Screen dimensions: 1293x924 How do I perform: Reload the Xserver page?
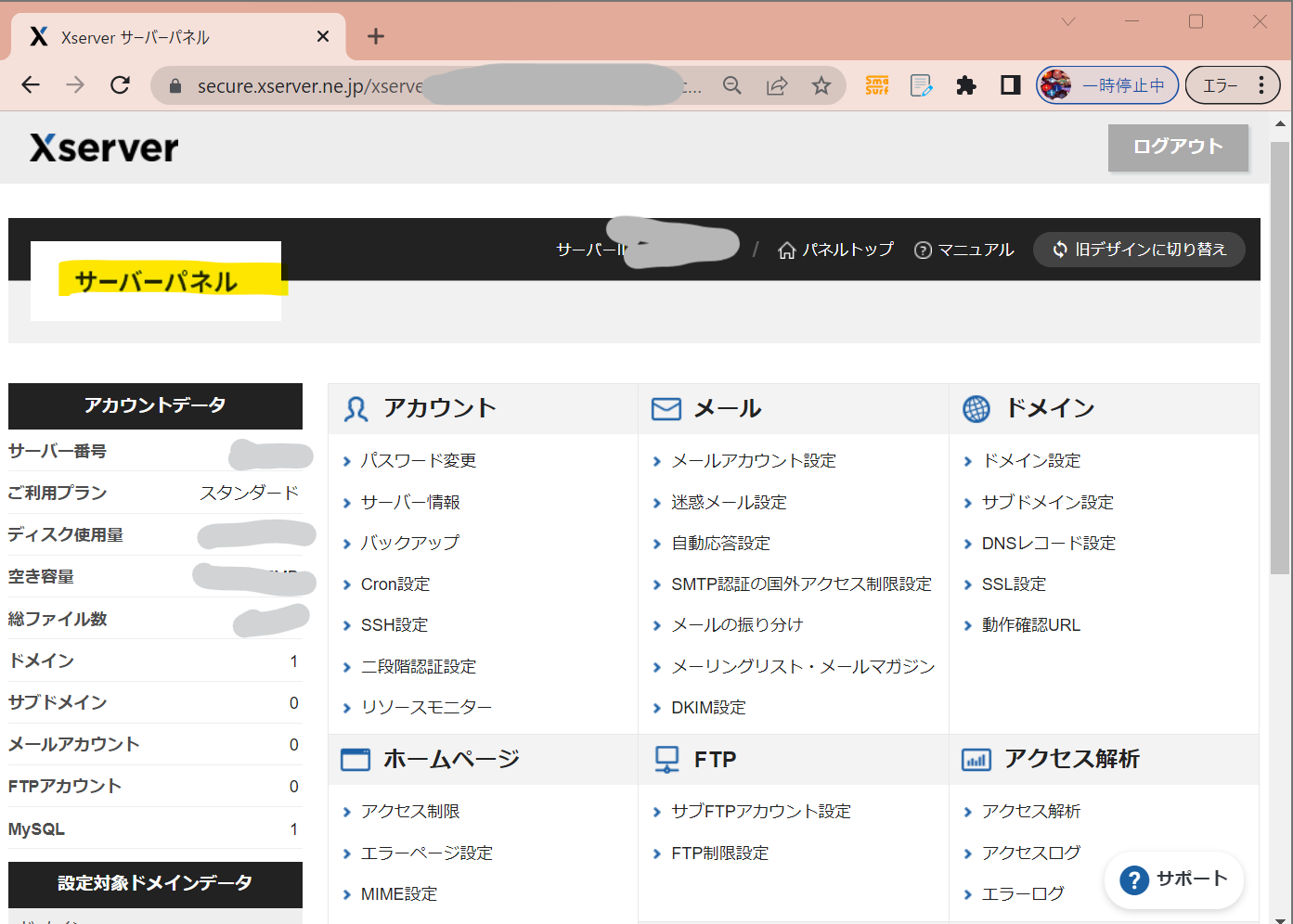point(120,85)
